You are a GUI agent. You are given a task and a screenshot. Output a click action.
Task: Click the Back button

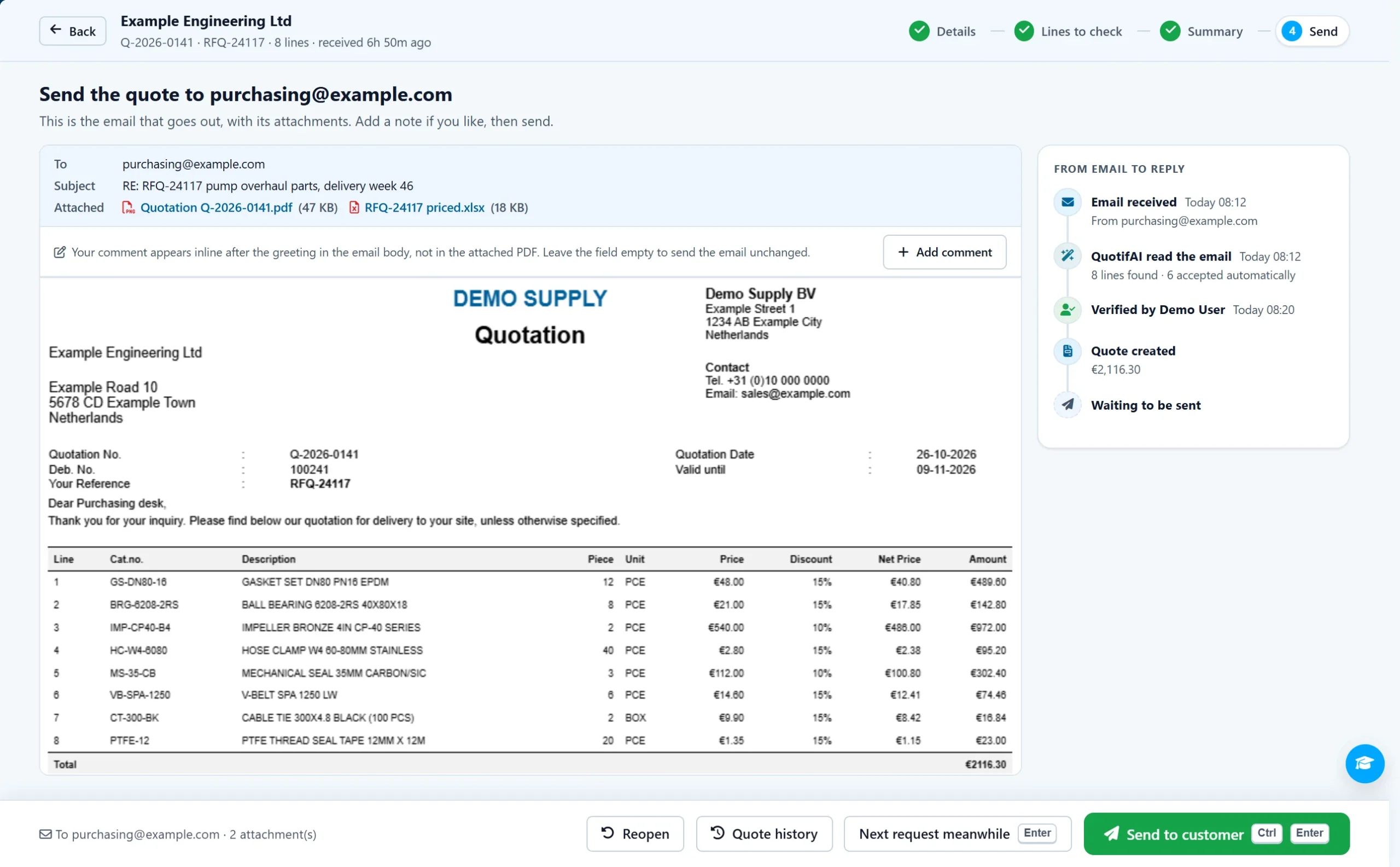[x=72, y=31]
